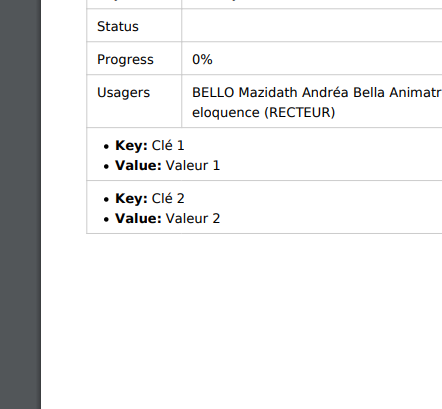This screenshot has height=409, width=442.
Task: Click the bold Value label before Valeur 1
Action: pos(138,166)
